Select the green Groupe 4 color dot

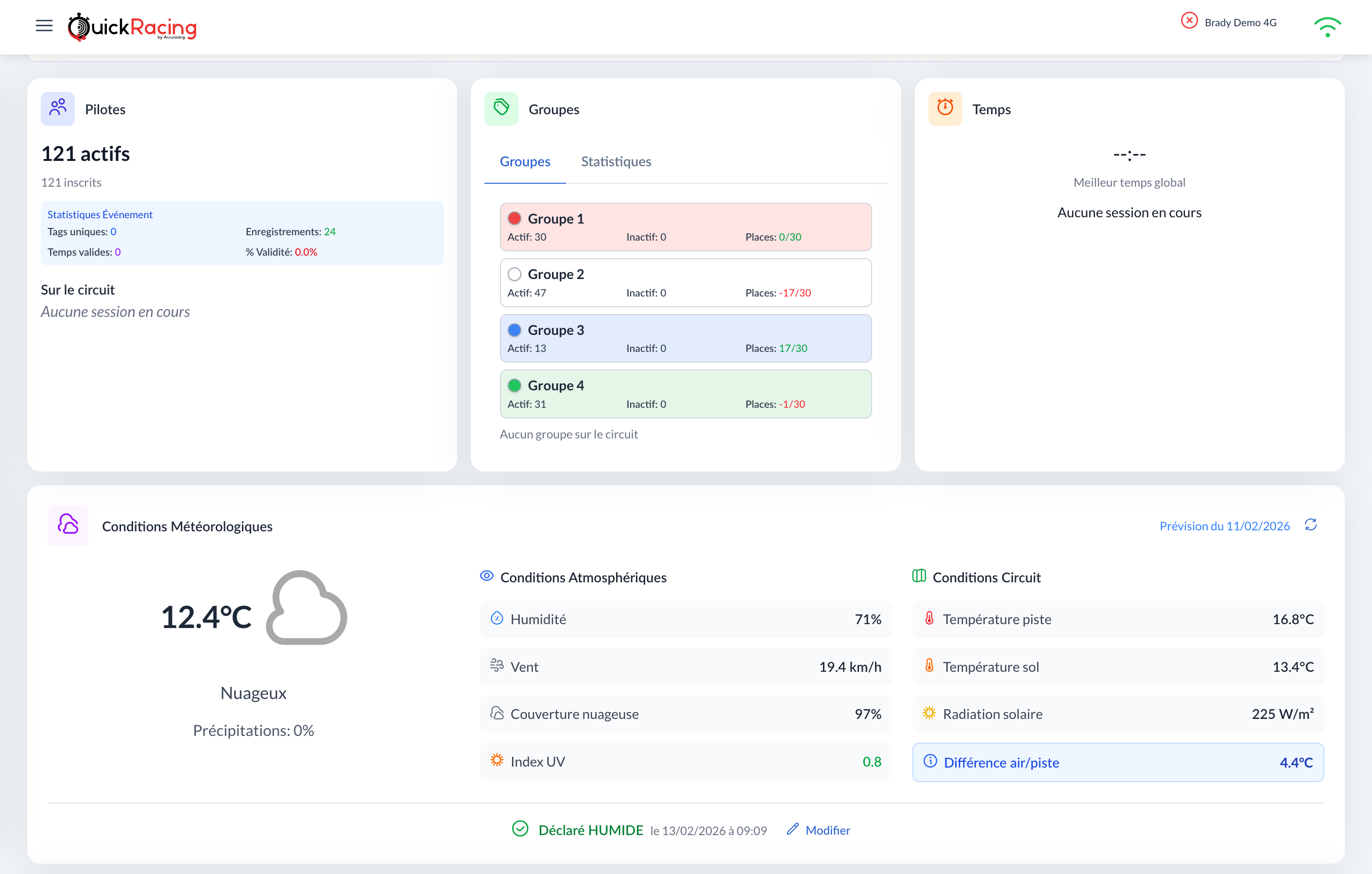click(x=514, y=385)
